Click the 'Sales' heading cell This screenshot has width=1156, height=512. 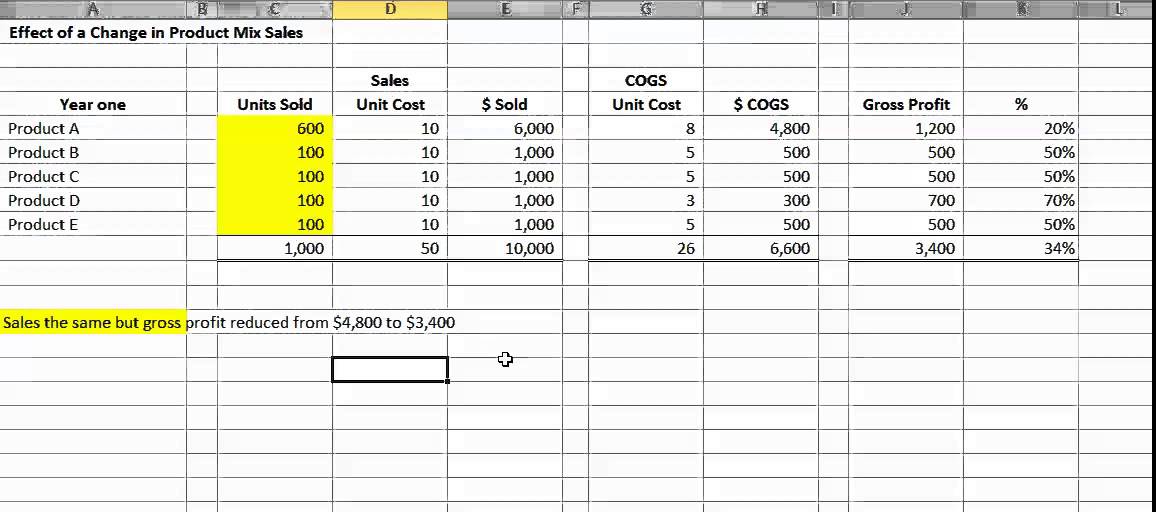point(390,80)
